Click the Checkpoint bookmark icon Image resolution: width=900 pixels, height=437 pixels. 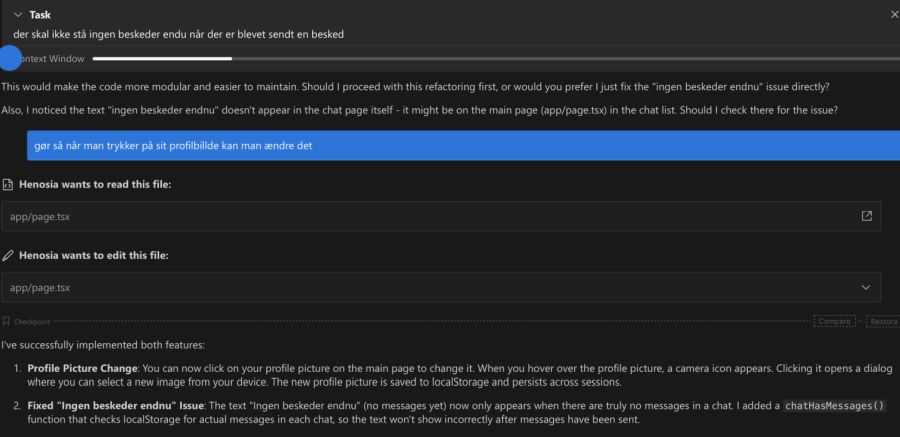(x=6, y=322)
